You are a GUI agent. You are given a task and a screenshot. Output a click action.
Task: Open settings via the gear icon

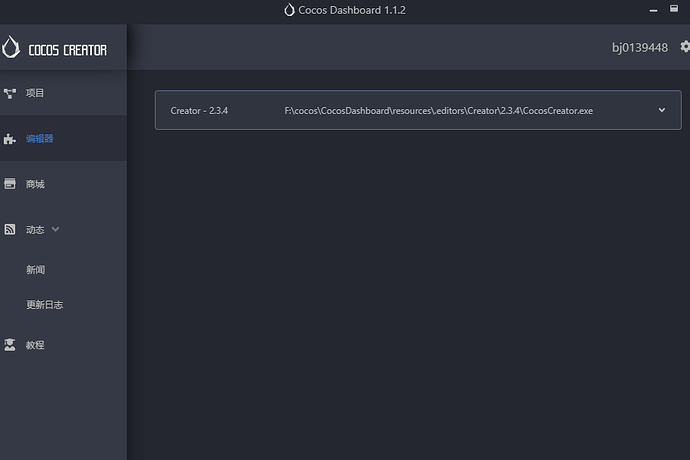click(x=685, y=47)
